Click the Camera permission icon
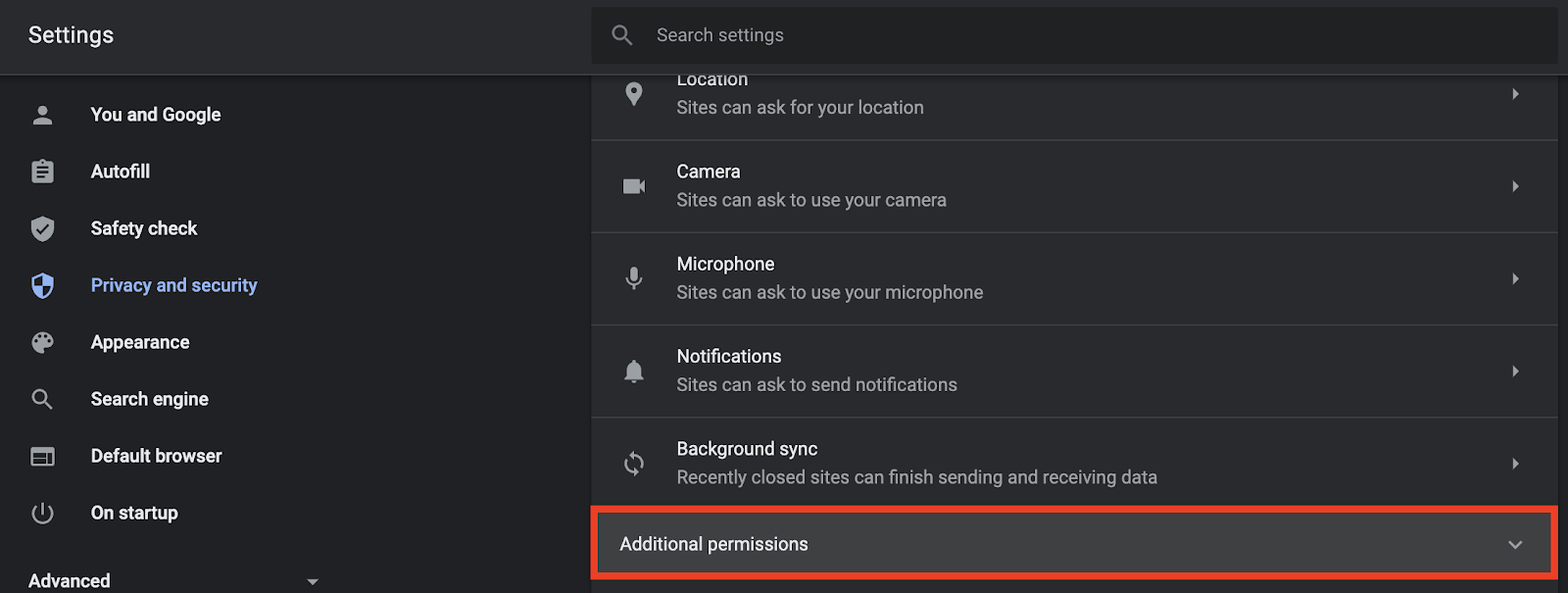 [634, 186]
